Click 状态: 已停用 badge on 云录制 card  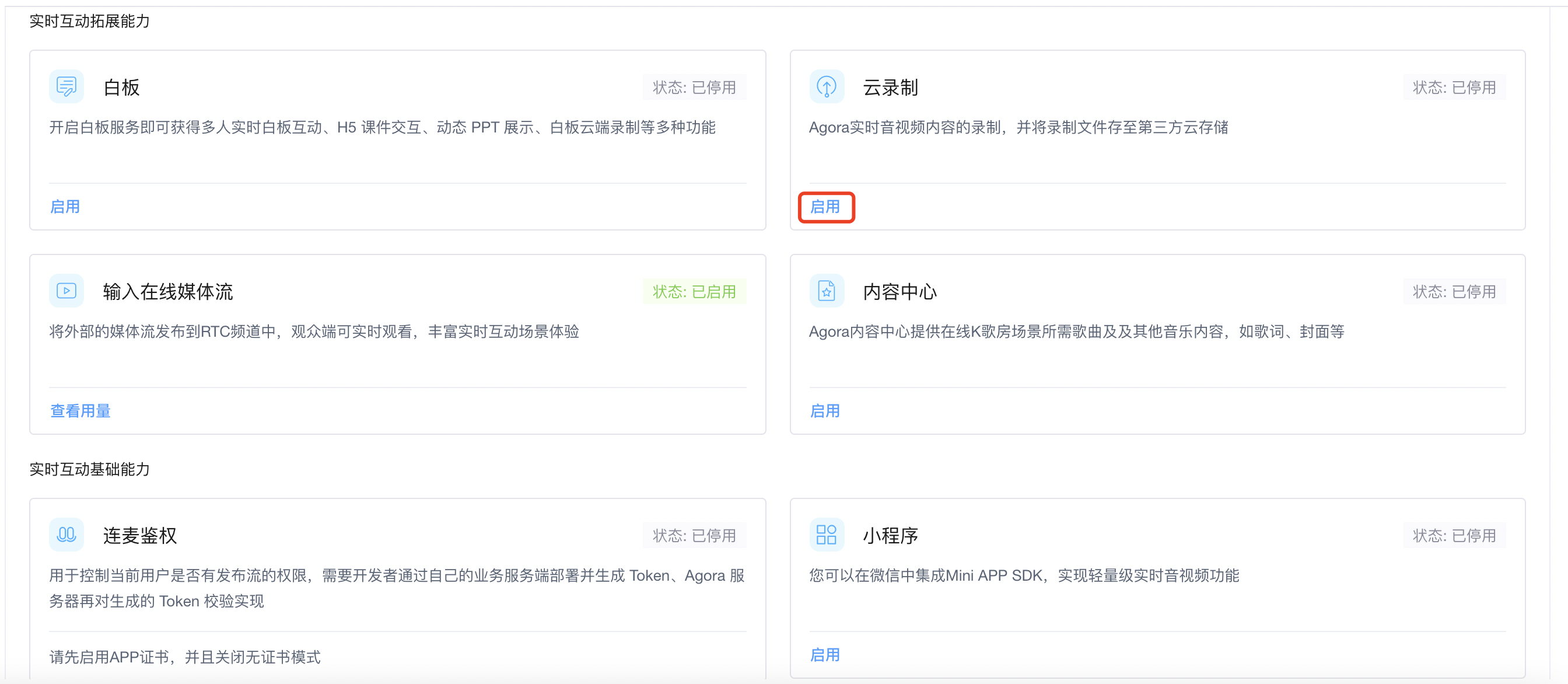point(1454,87)
